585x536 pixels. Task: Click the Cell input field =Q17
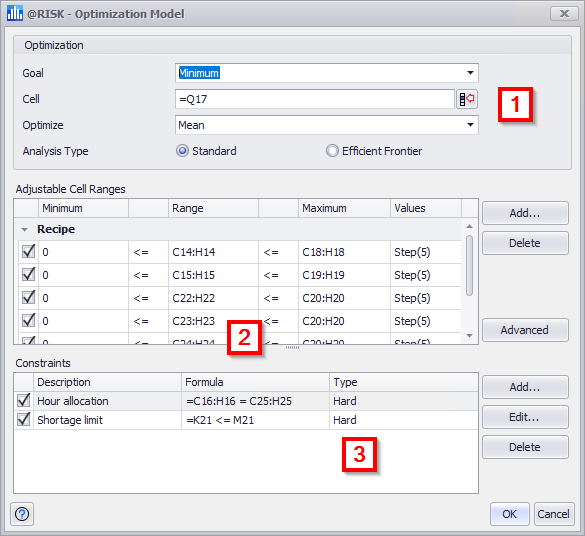315,99
